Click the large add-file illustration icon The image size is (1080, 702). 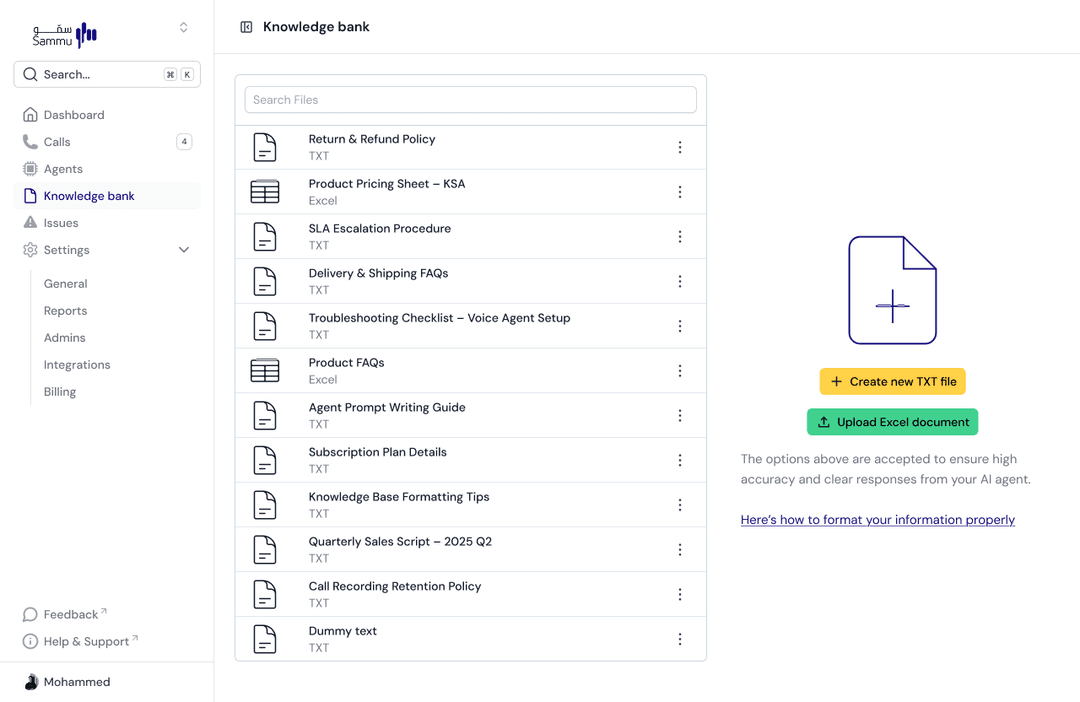[x=892, y=291]
